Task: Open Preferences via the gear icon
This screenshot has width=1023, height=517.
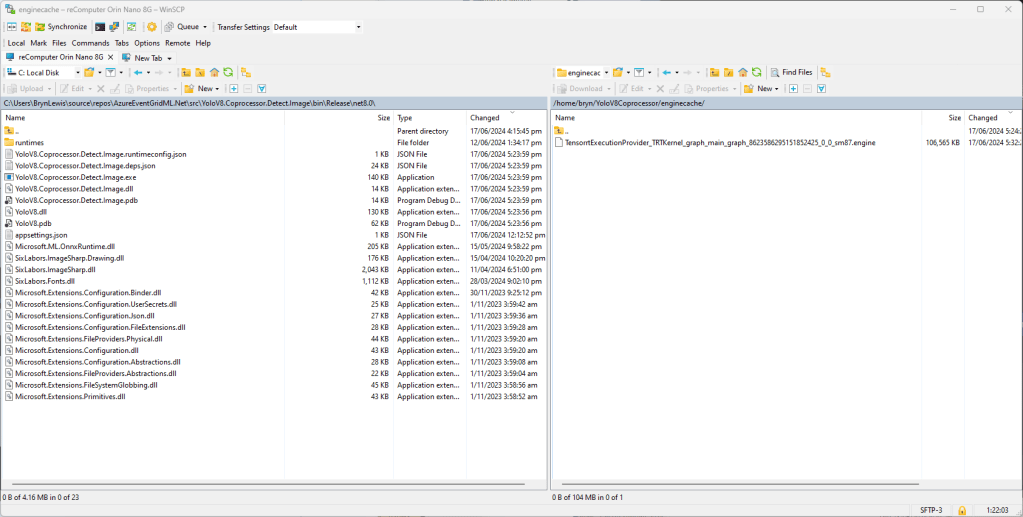Action: coord(152,27)
